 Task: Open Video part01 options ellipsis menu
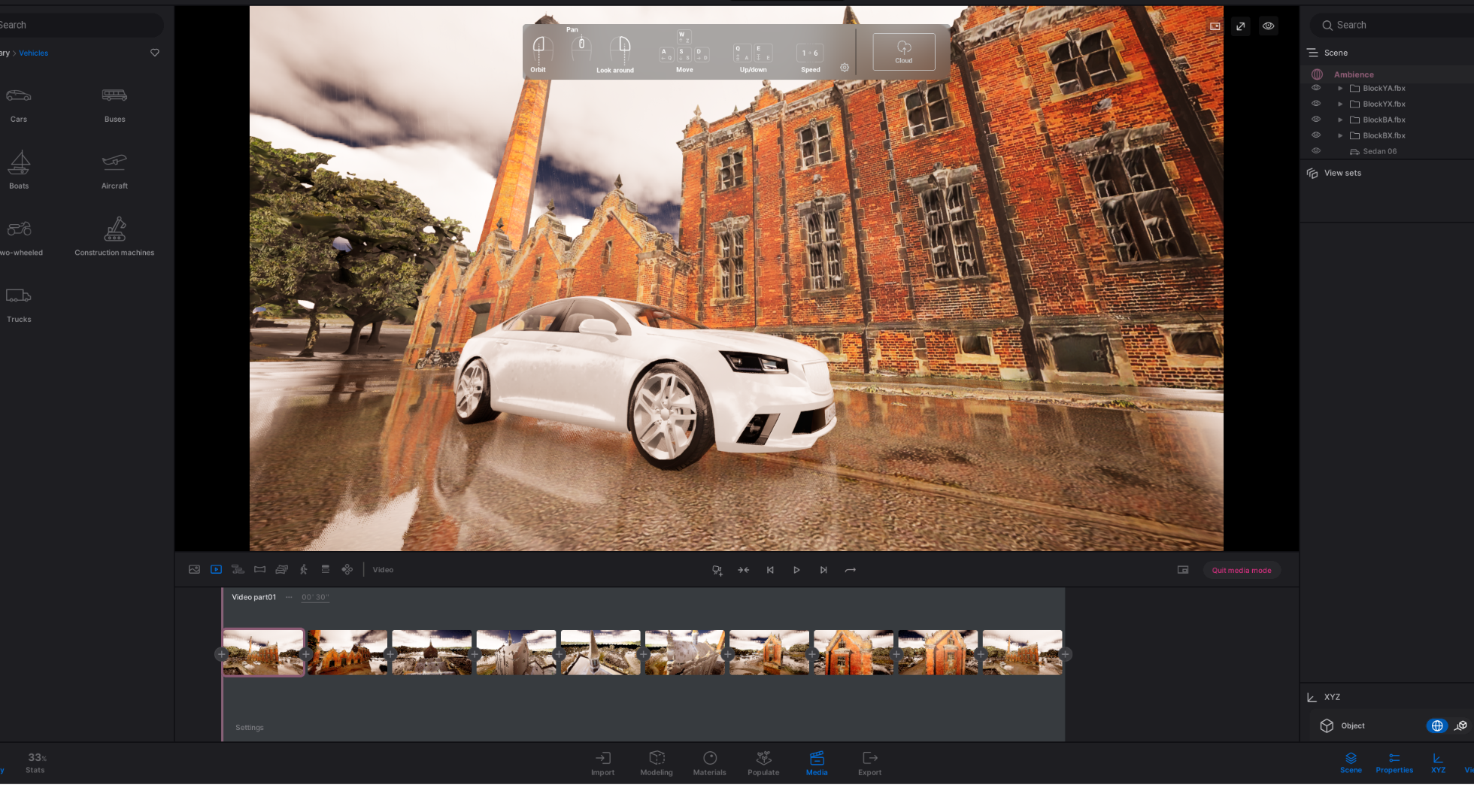click(x=289, y=597)
